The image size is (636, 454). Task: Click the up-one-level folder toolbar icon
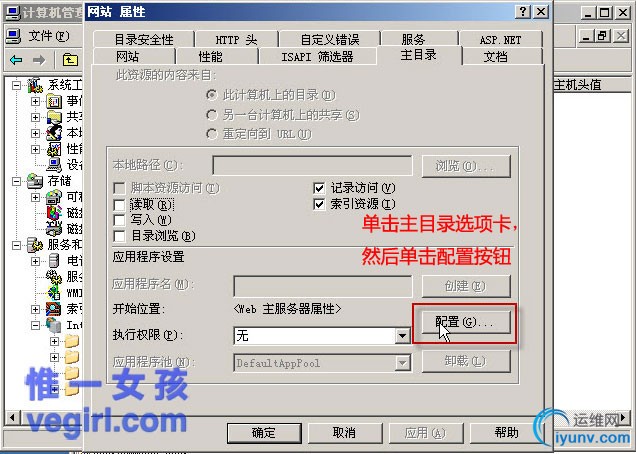tap(70, 60)
